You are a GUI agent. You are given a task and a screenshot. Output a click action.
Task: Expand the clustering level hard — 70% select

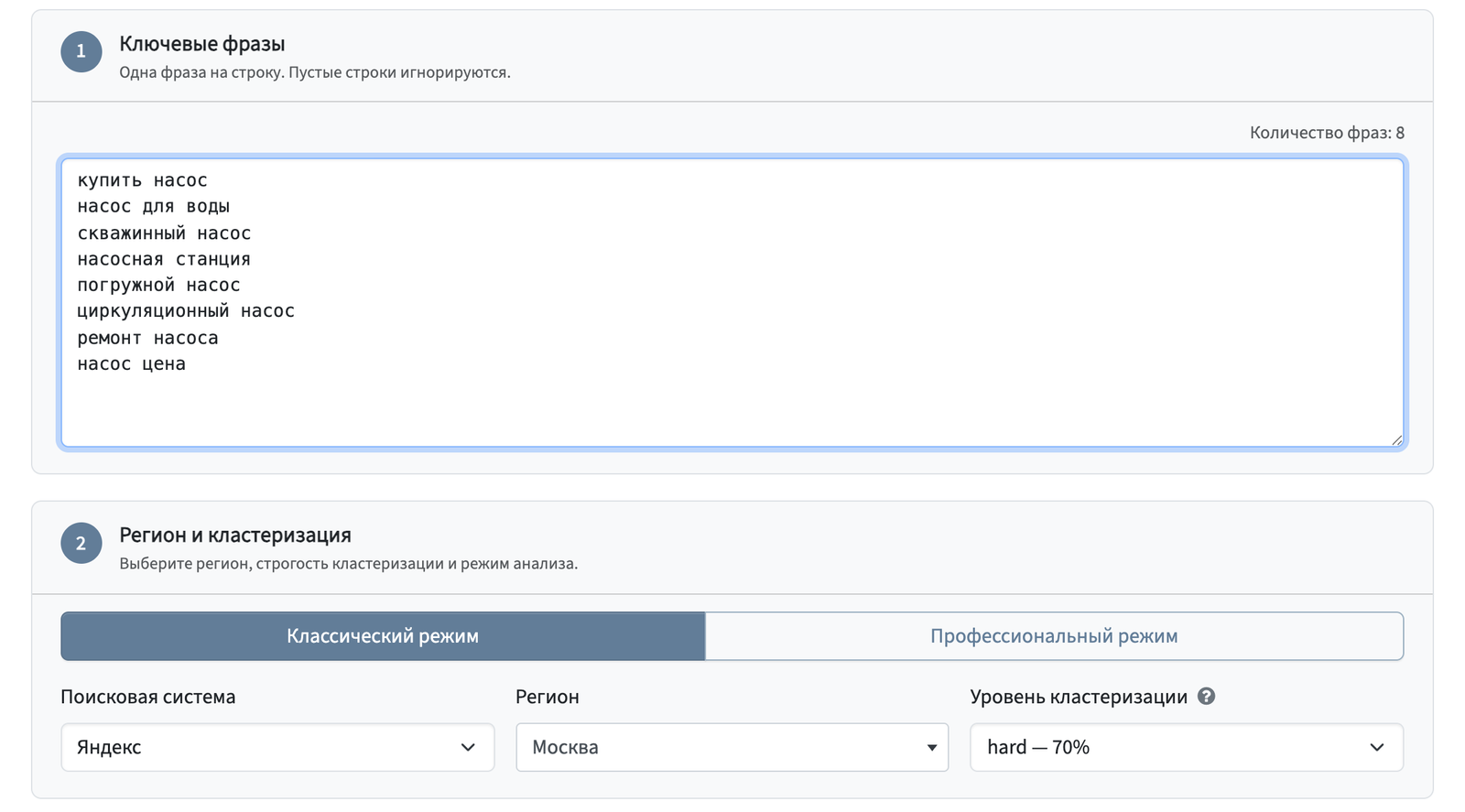1186,747
